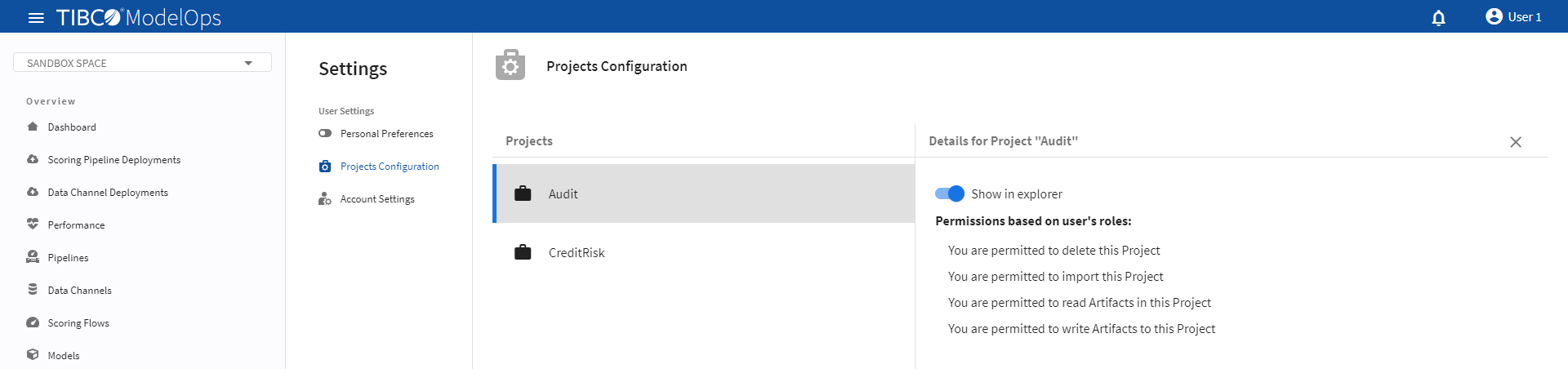Viewport: 1568px width, 369px height.
Task: Open Personal Preferences settings
Action: point(386,134)
